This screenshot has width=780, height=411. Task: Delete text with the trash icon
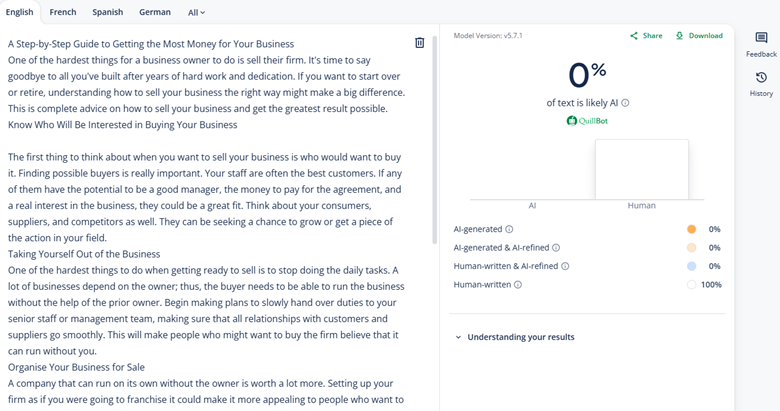(420, 43)
